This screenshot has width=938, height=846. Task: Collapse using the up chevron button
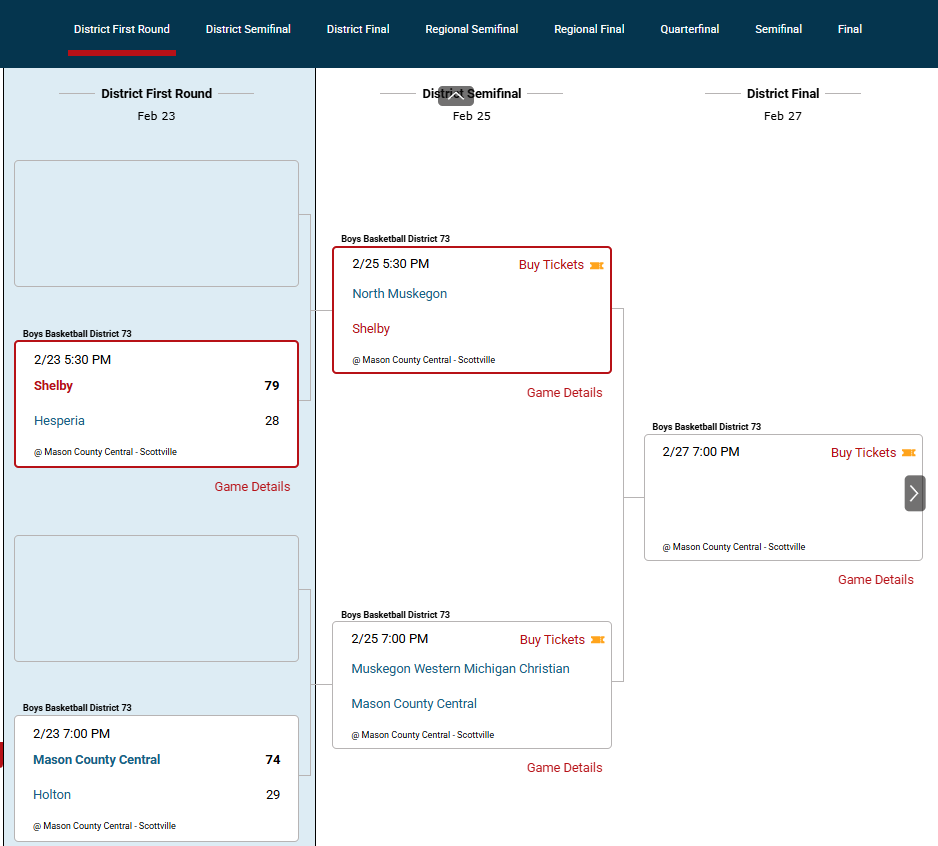point(456,96)
